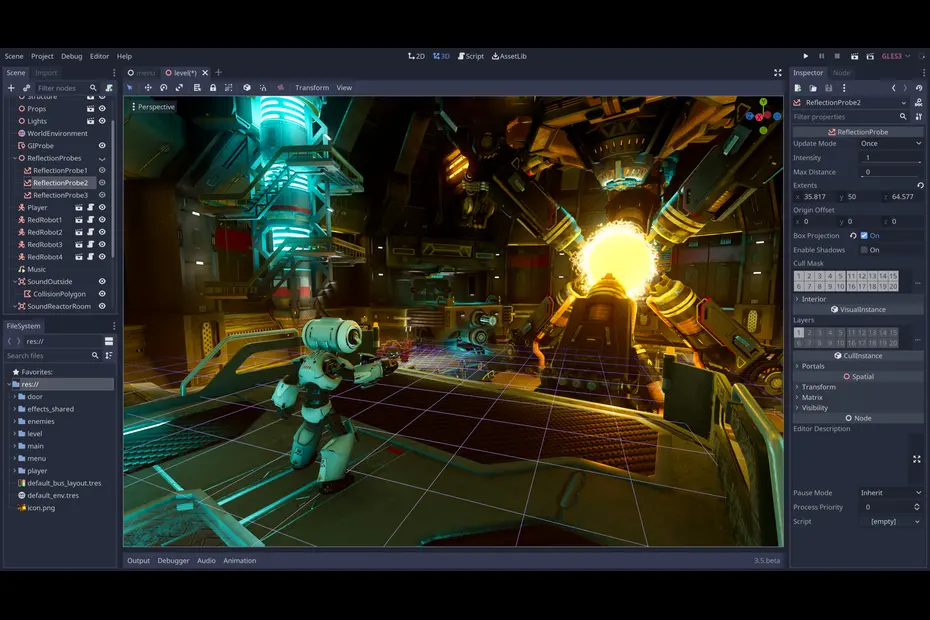Toggle visibility eye of Player node
The image size is (930, 620).
[102, 208]
